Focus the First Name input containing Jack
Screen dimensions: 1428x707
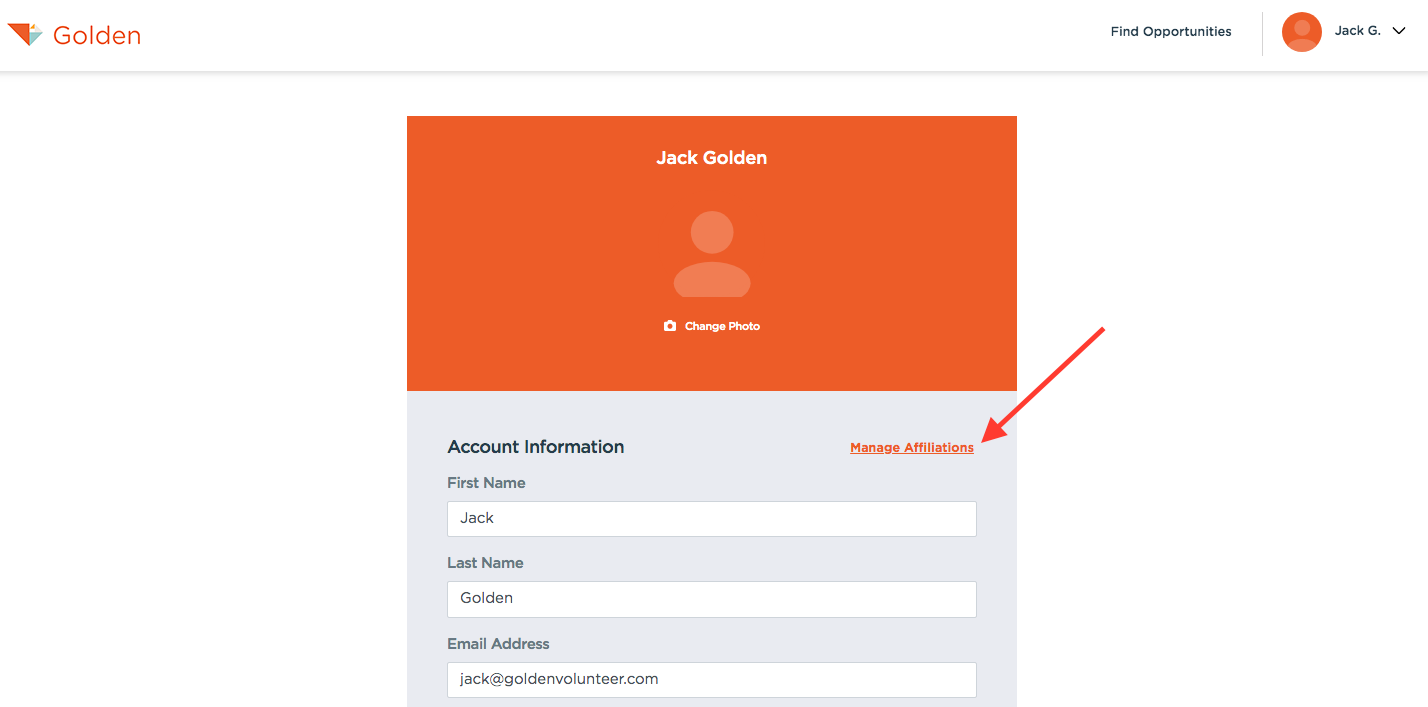[711, 519]
